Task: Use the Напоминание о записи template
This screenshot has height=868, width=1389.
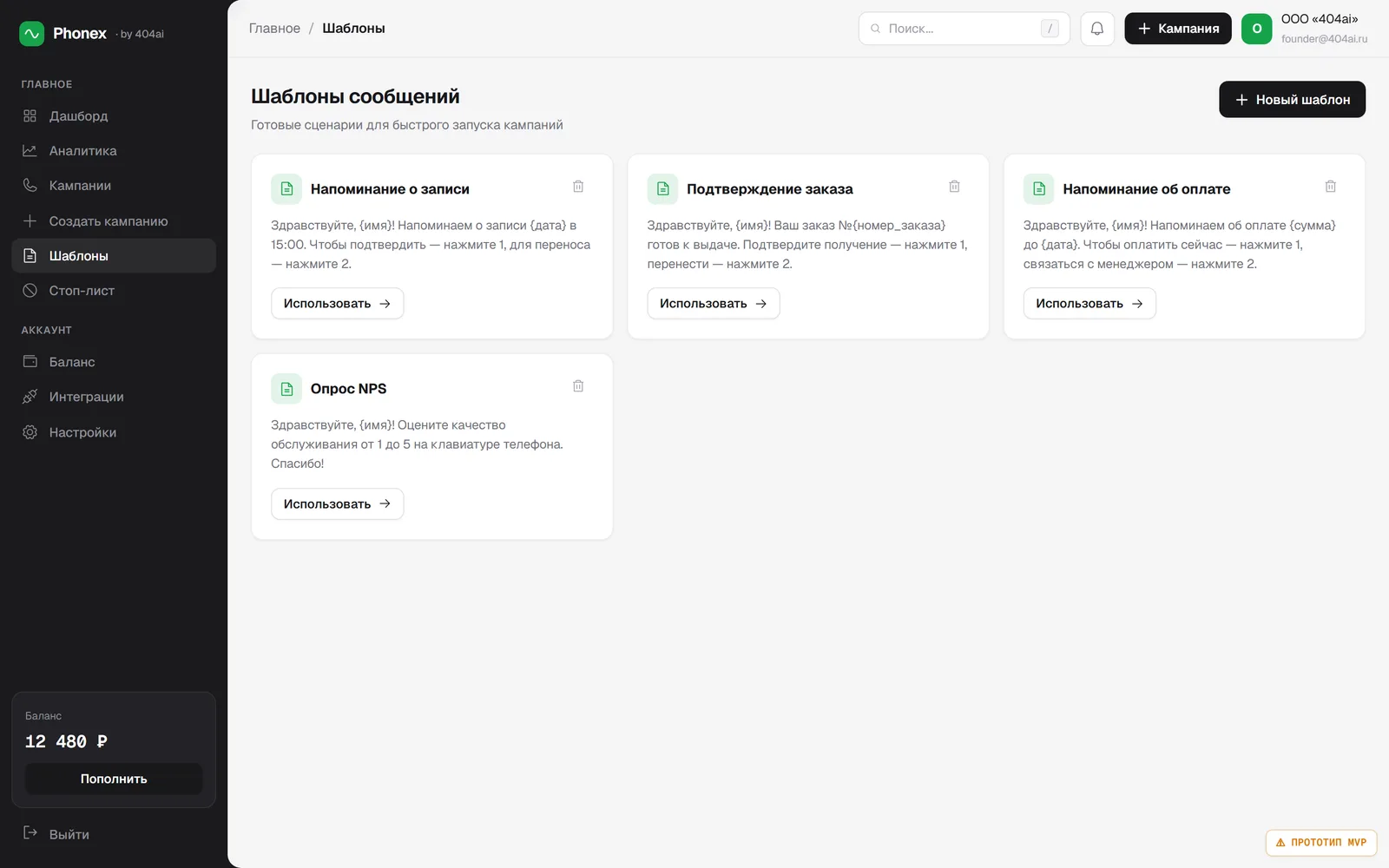Action: click(337, 304)
